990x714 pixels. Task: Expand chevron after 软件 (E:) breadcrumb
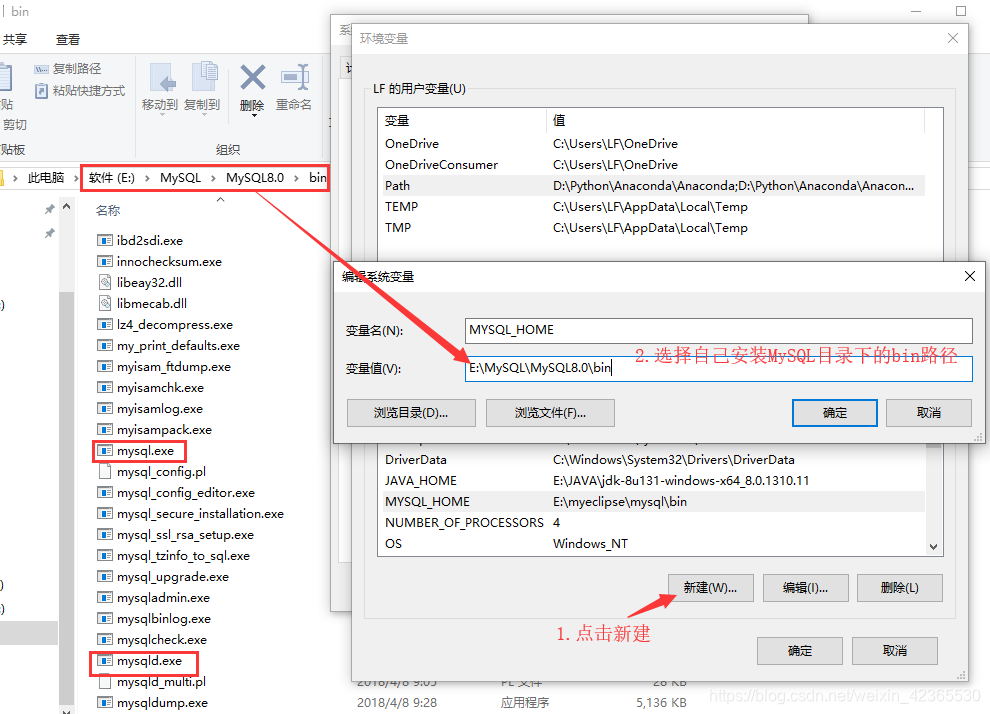pyautogui.click(x=146, y=178)
